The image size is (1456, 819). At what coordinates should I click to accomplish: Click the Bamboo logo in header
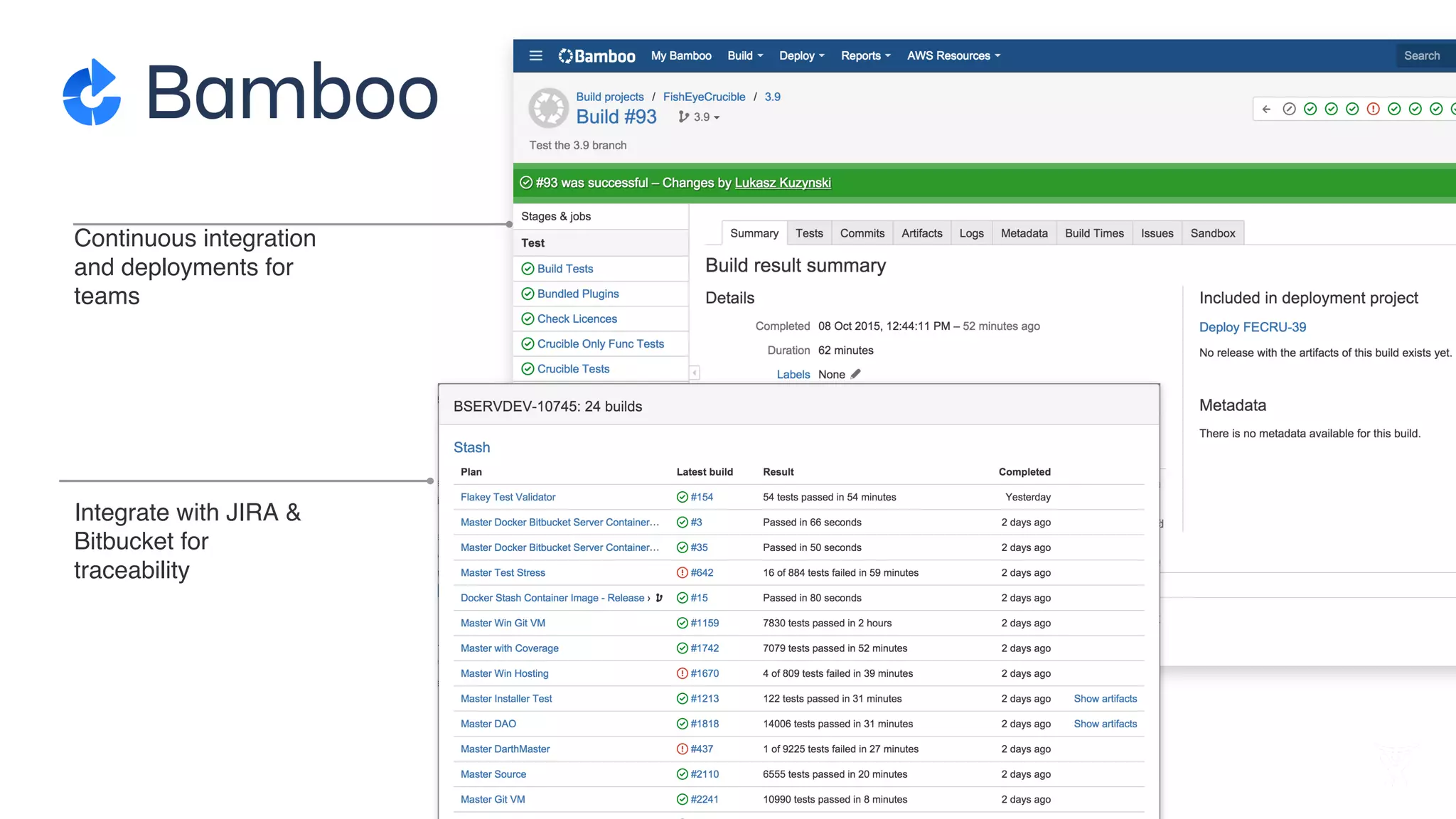[x=597, y=55]
